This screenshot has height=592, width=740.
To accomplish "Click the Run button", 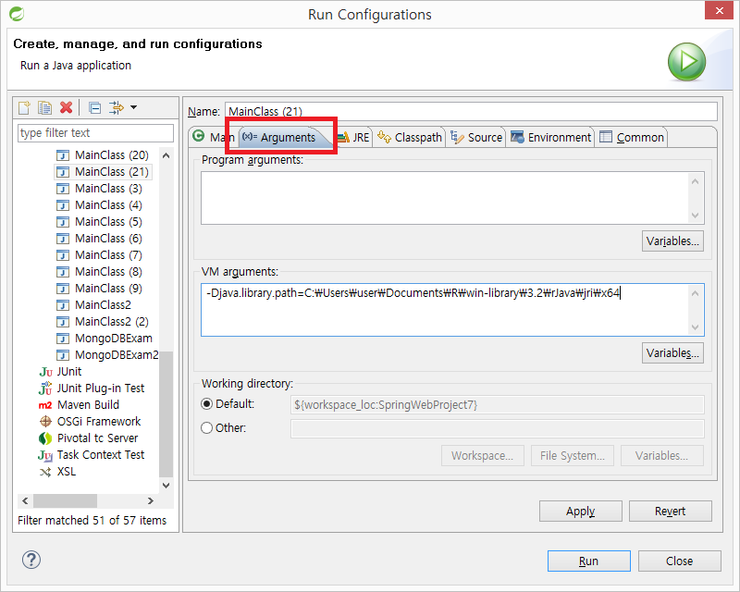I will point(588,561).
